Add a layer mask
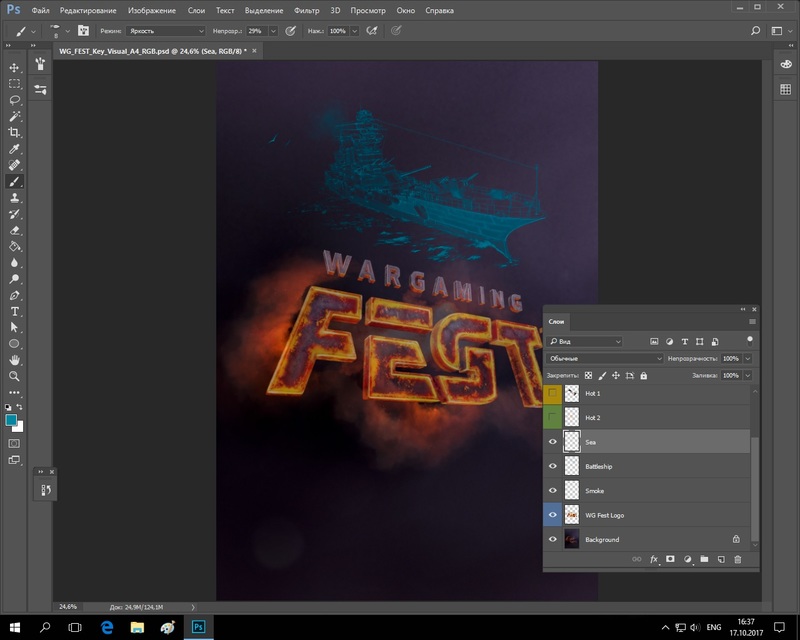800x640 pixels. 670,559
